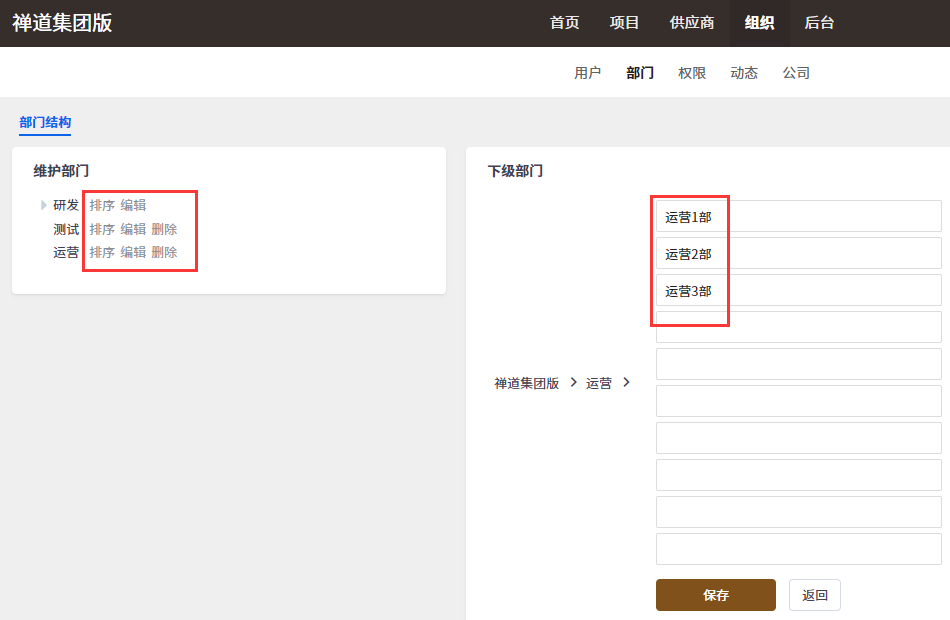This screenshot has height=620, width=950.
Task: Click the 运营1部 input field
Action: pyautogui.click(x=799, y=216)
